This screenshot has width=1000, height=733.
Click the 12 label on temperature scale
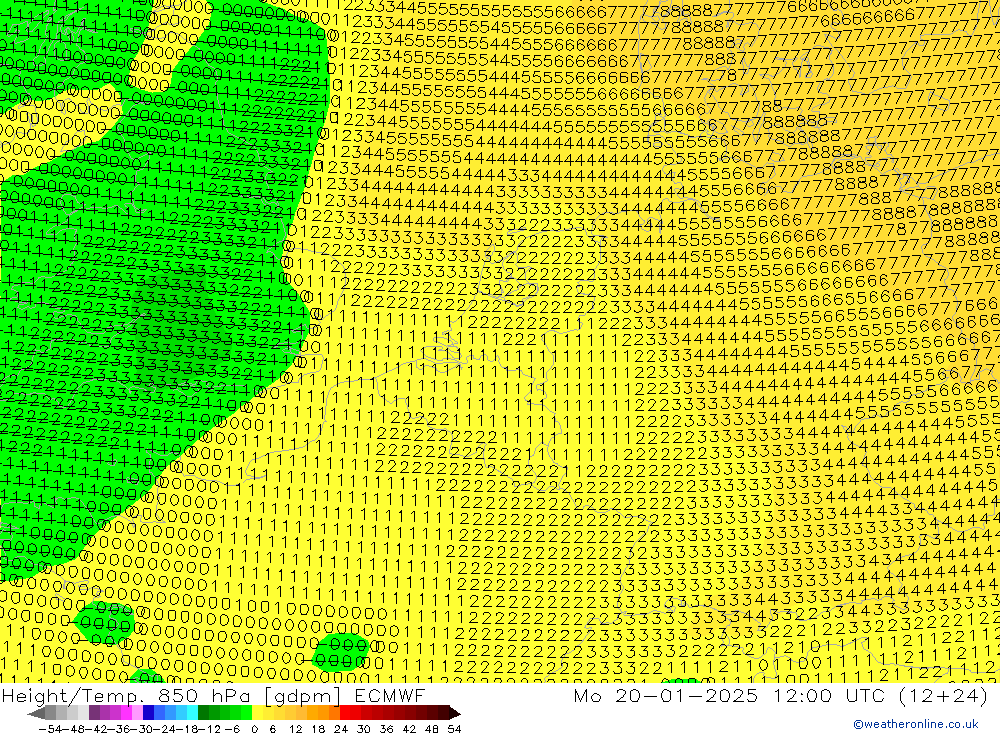pyautogui.click(x=295, y=729)
